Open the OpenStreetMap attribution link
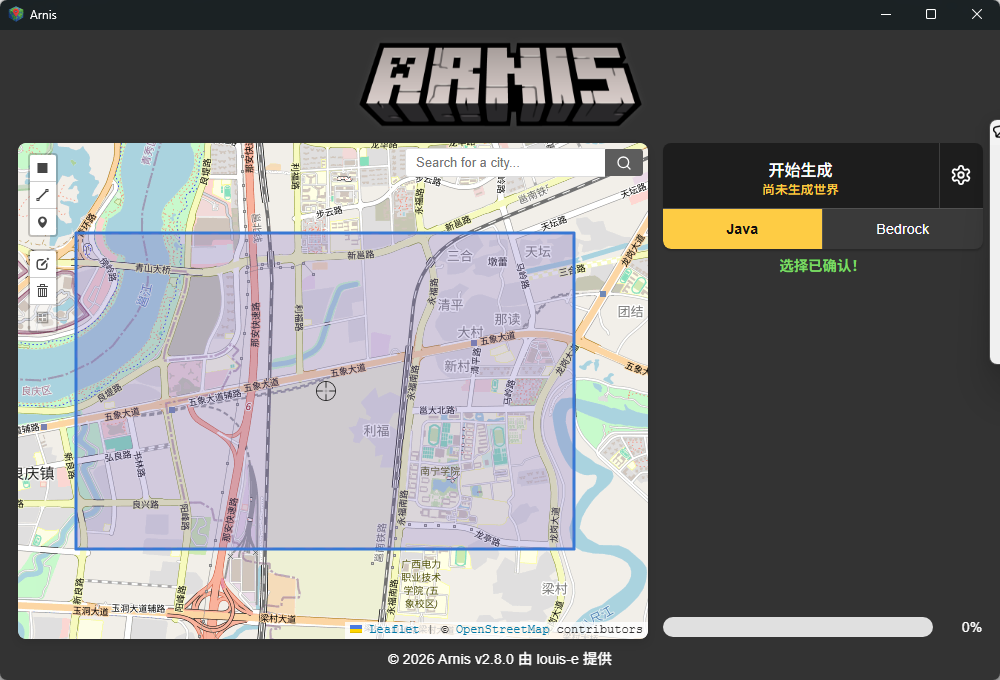This screenshot has width=1000, height=680. 502,629
